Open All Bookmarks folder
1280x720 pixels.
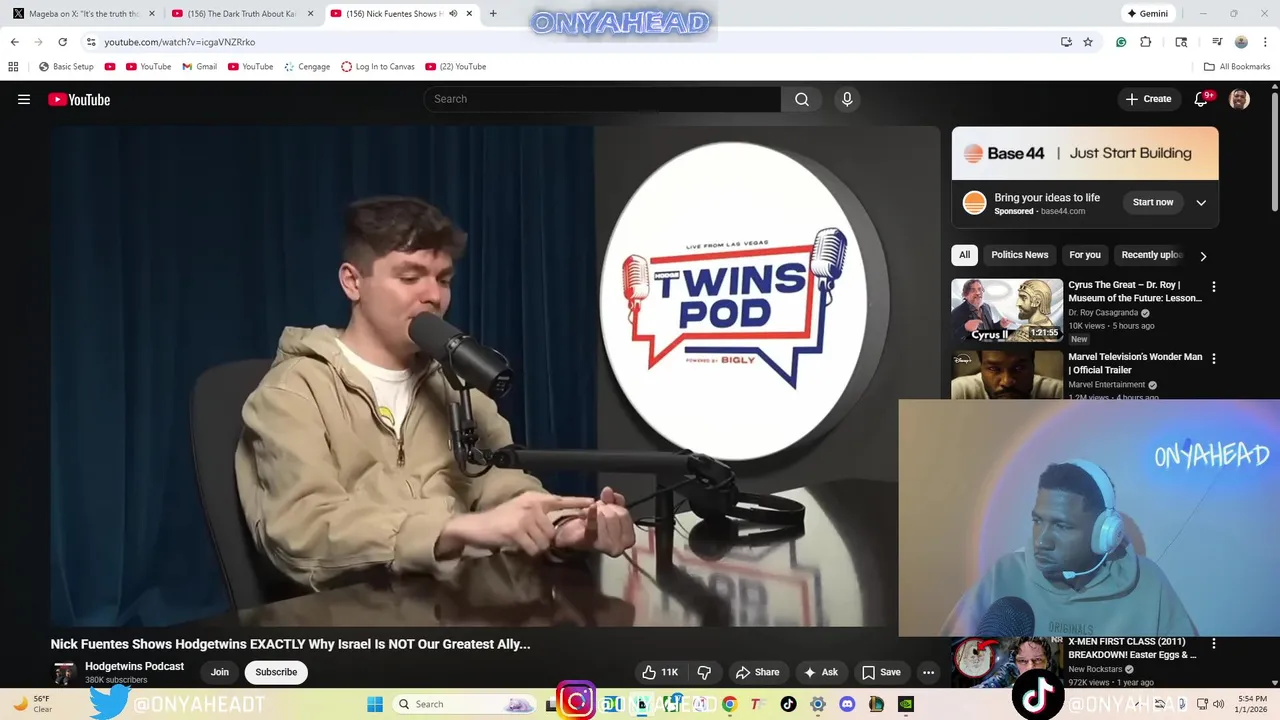pyautogui.click(x=1237, y=67)
